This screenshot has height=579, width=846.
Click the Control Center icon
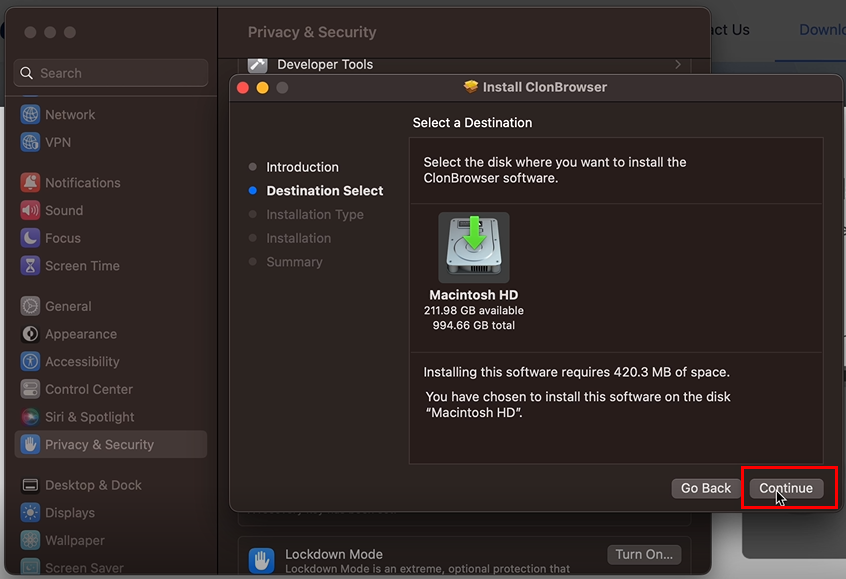point(30,389)
